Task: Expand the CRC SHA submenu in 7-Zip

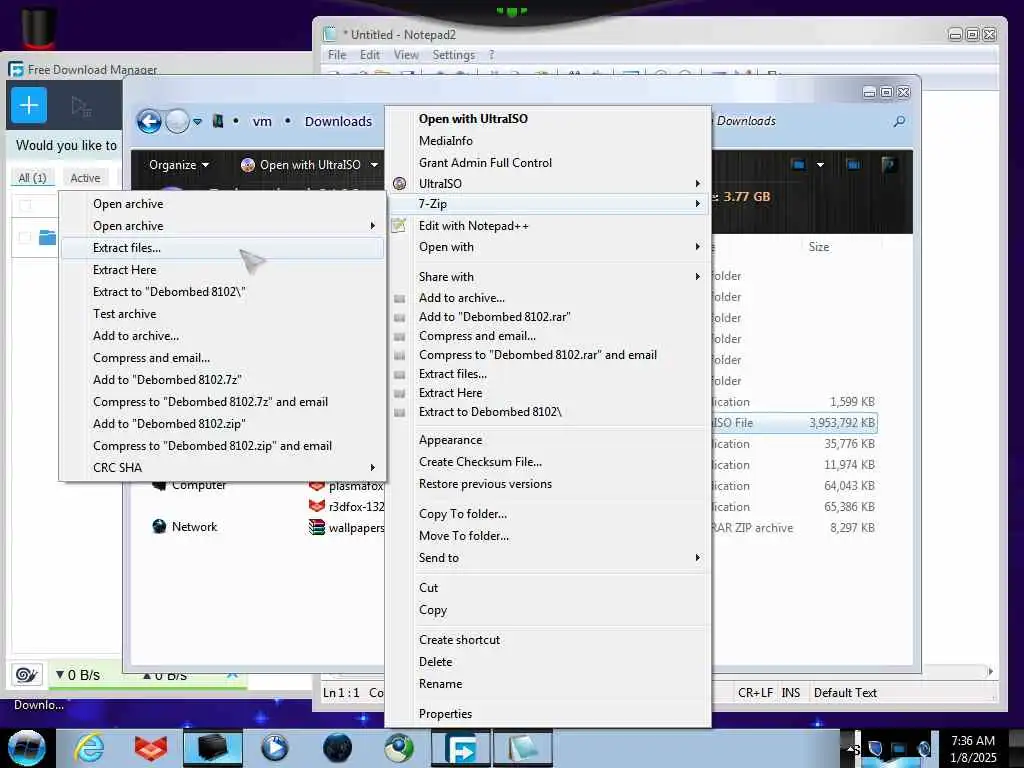Action: tap(372, 468)
